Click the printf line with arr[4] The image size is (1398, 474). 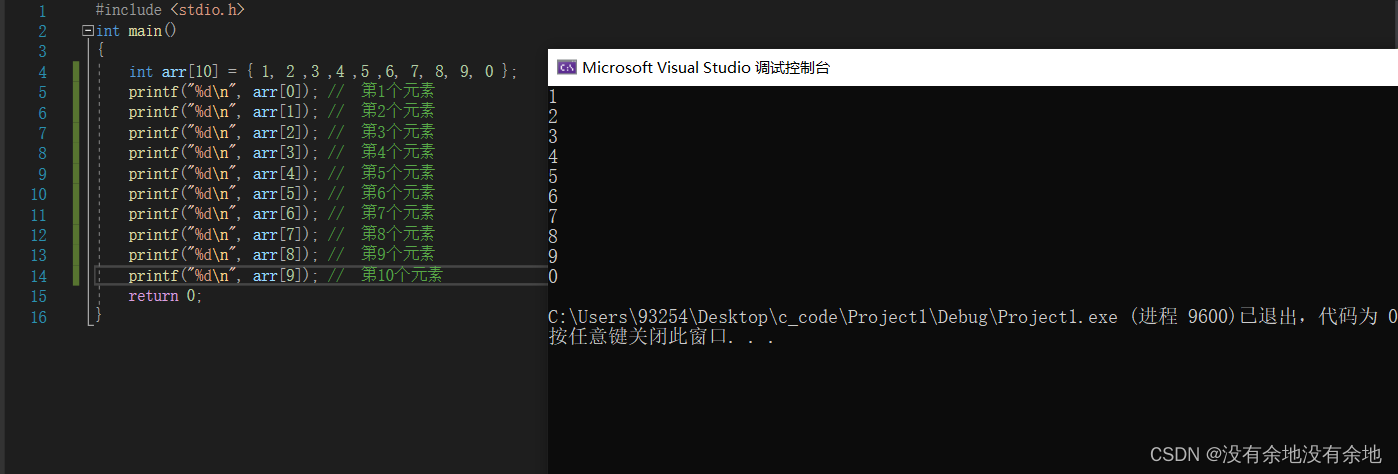(282, 174)
